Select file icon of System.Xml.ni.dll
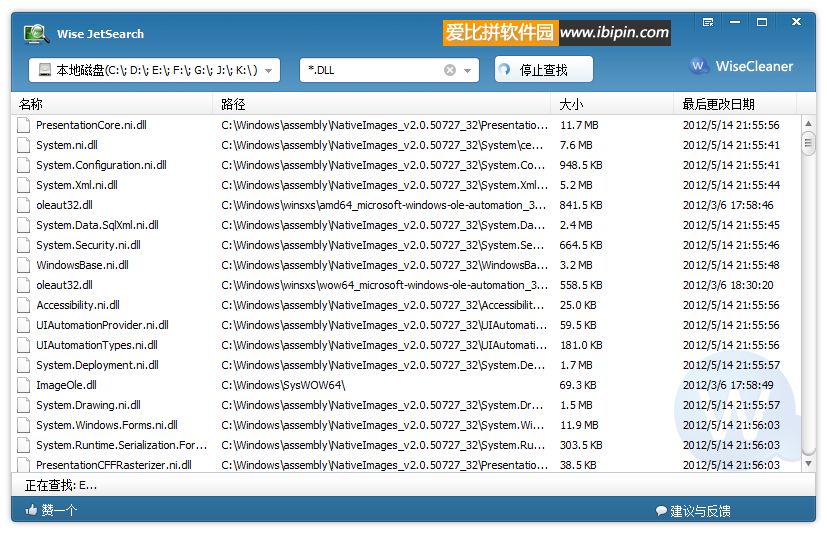 click(x=23, y=185)
